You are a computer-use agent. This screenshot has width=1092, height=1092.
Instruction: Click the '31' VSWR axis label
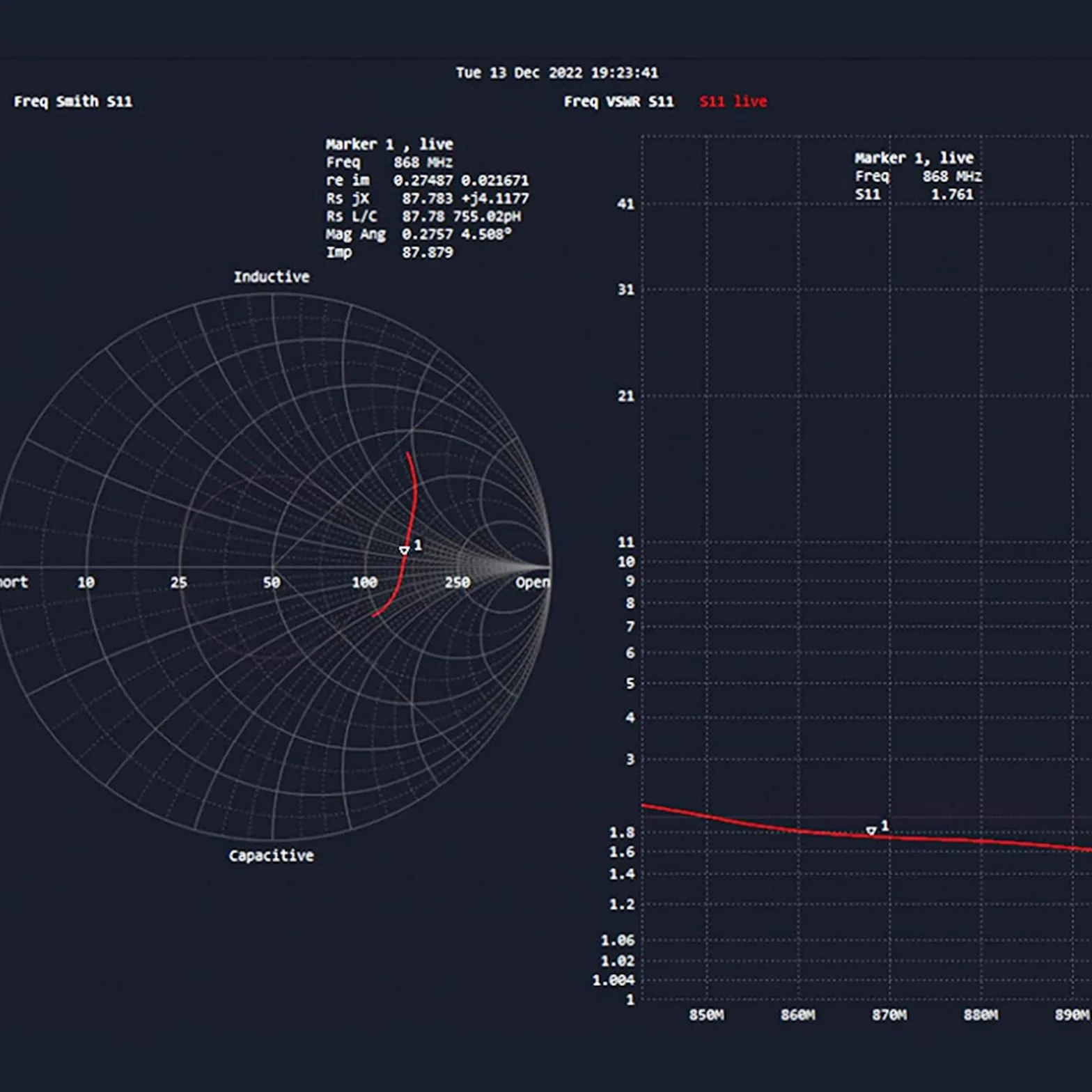point(626,289)
